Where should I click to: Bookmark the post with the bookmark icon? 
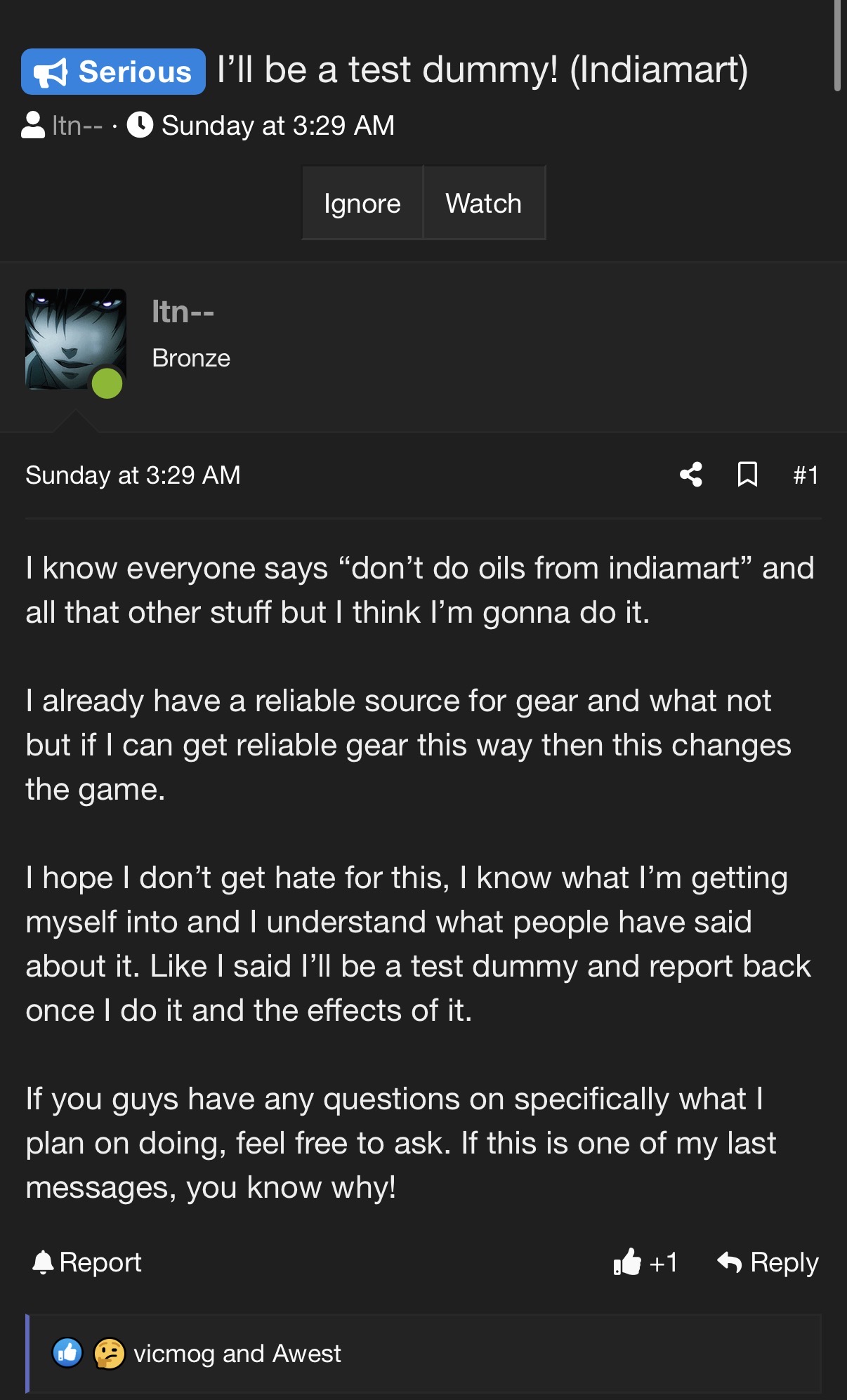point(747,475)
